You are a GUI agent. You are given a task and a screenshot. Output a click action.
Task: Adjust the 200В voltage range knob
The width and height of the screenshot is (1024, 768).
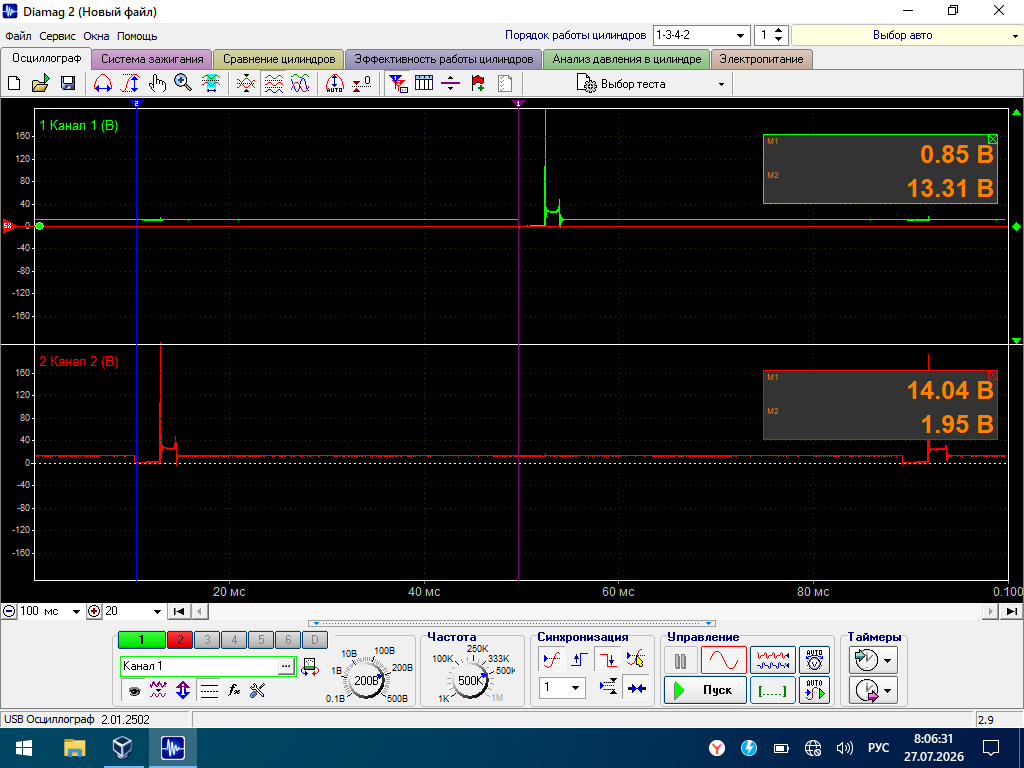pos(366,680)
